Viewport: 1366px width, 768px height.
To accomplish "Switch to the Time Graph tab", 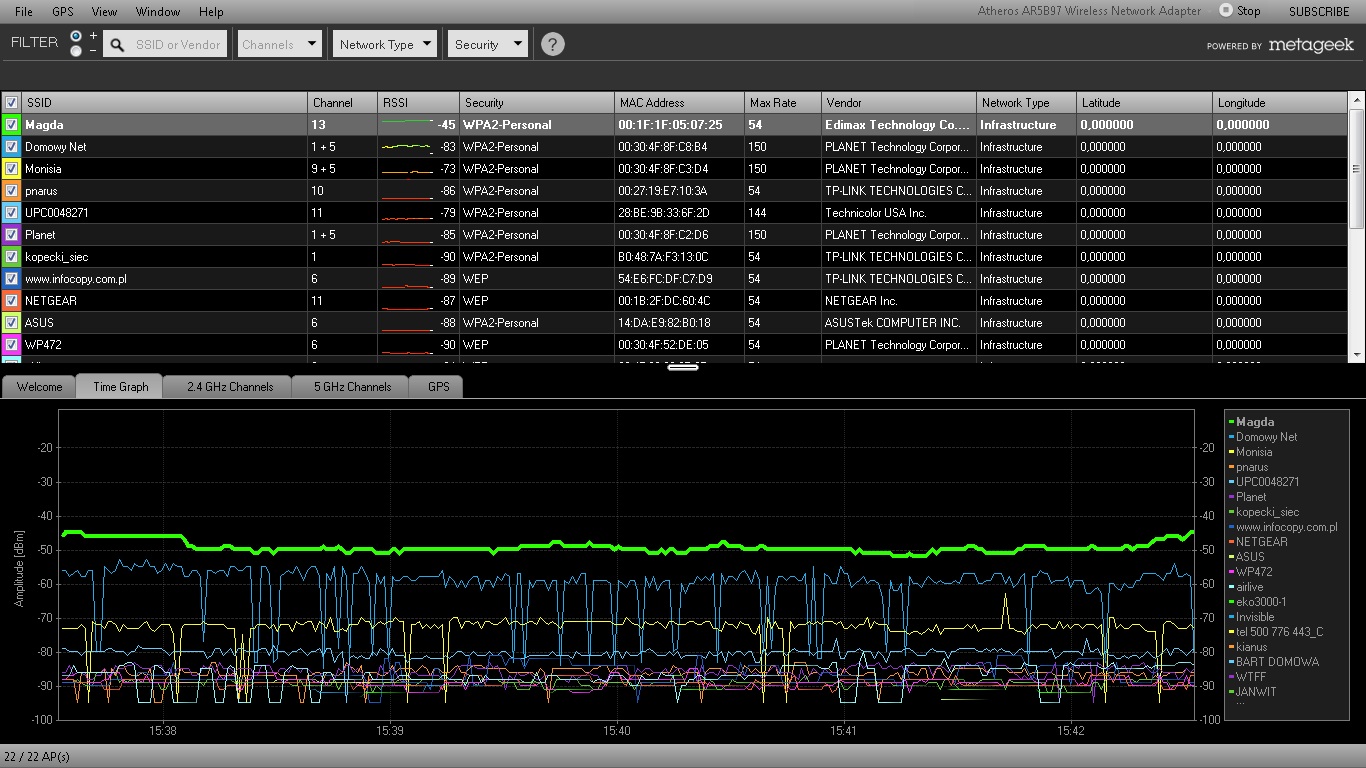I will [x=120, y=387].
